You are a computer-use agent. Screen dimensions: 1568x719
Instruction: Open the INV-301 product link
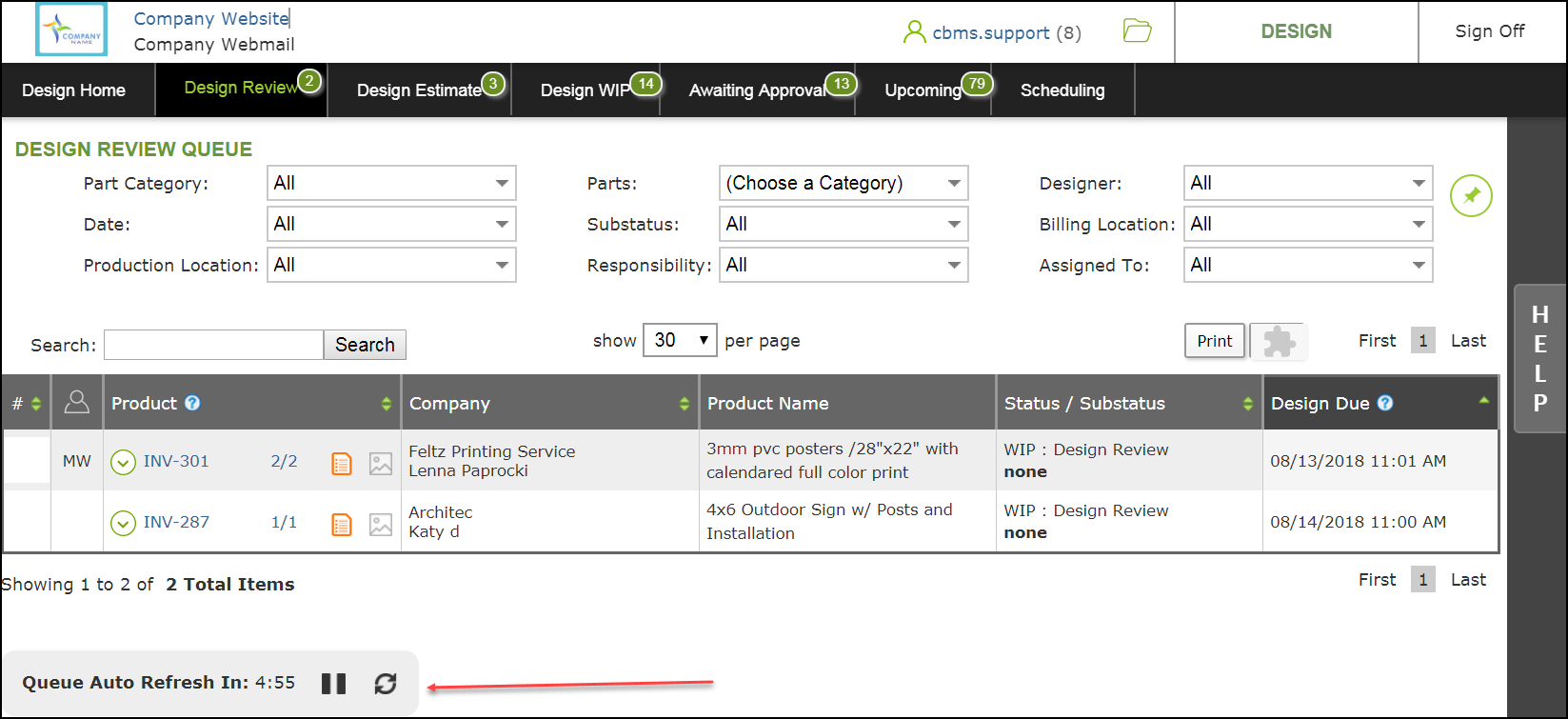click(176, 461)
